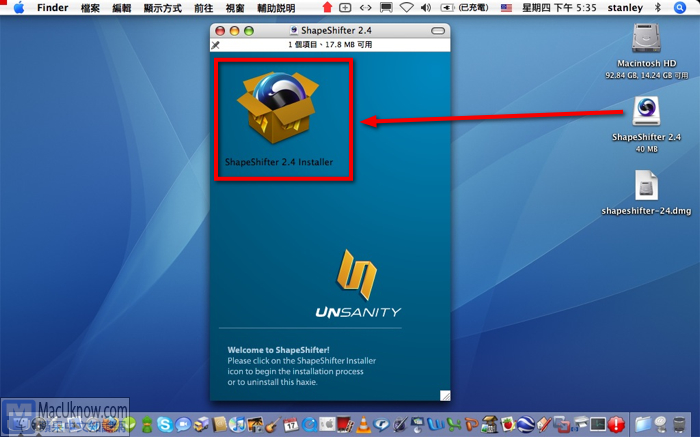700x437 pixels.
Task: Click the clock 星期四 下午 5:35
Action: 559,8
